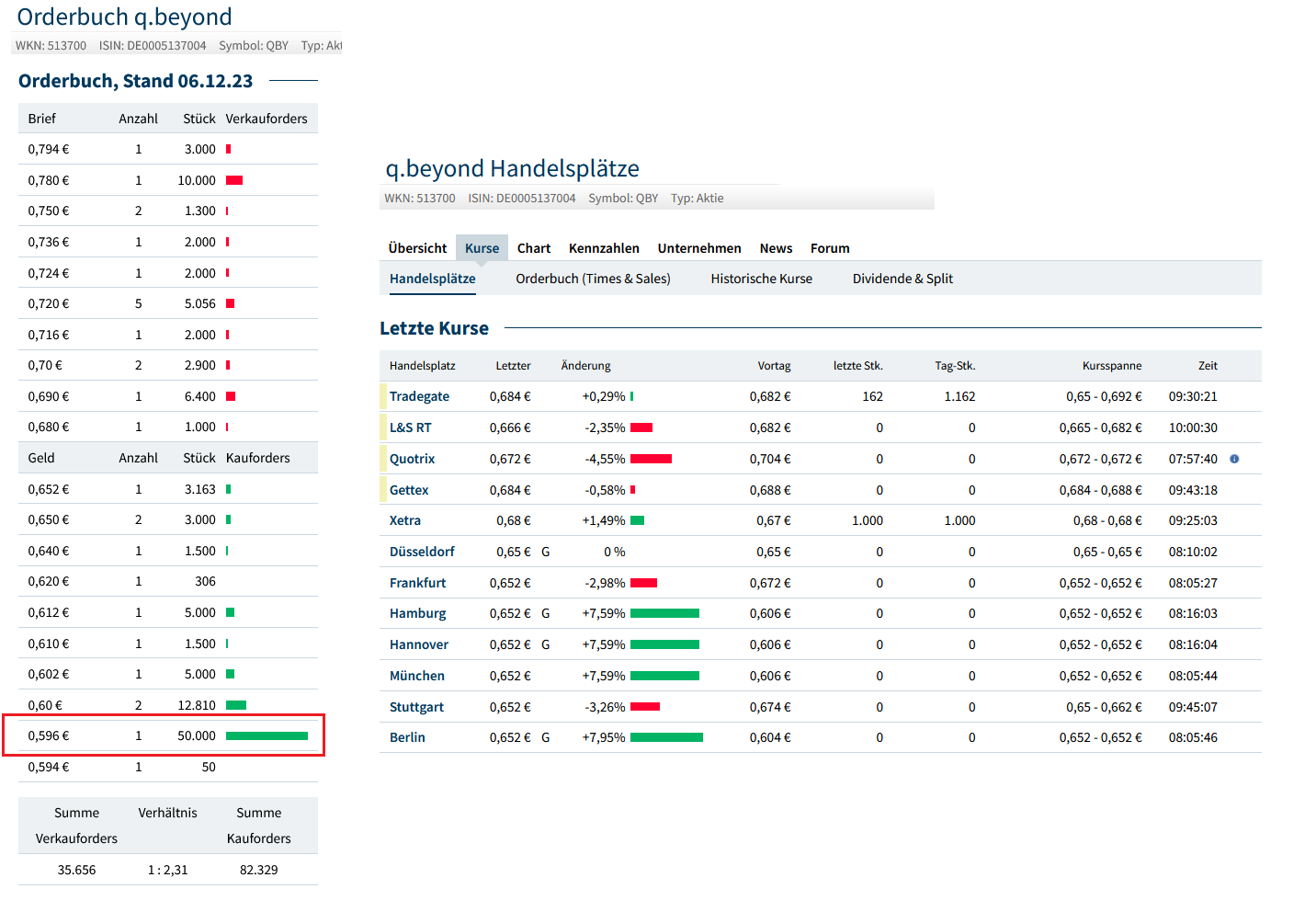Click the 0,750 € ask price

(x=49, y=211)
